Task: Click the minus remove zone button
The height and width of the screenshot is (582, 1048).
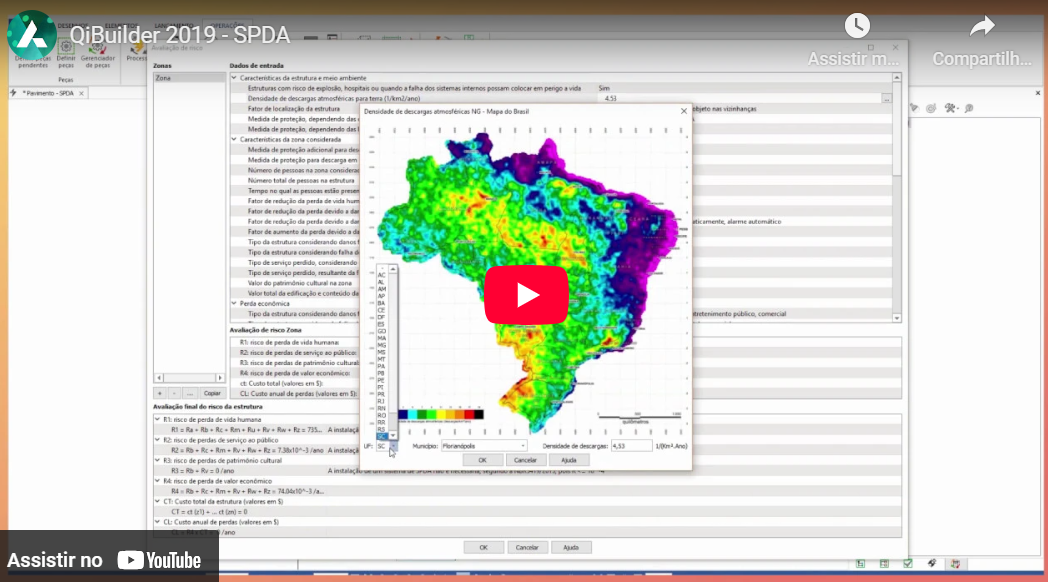Action: [x=174, y=394]
